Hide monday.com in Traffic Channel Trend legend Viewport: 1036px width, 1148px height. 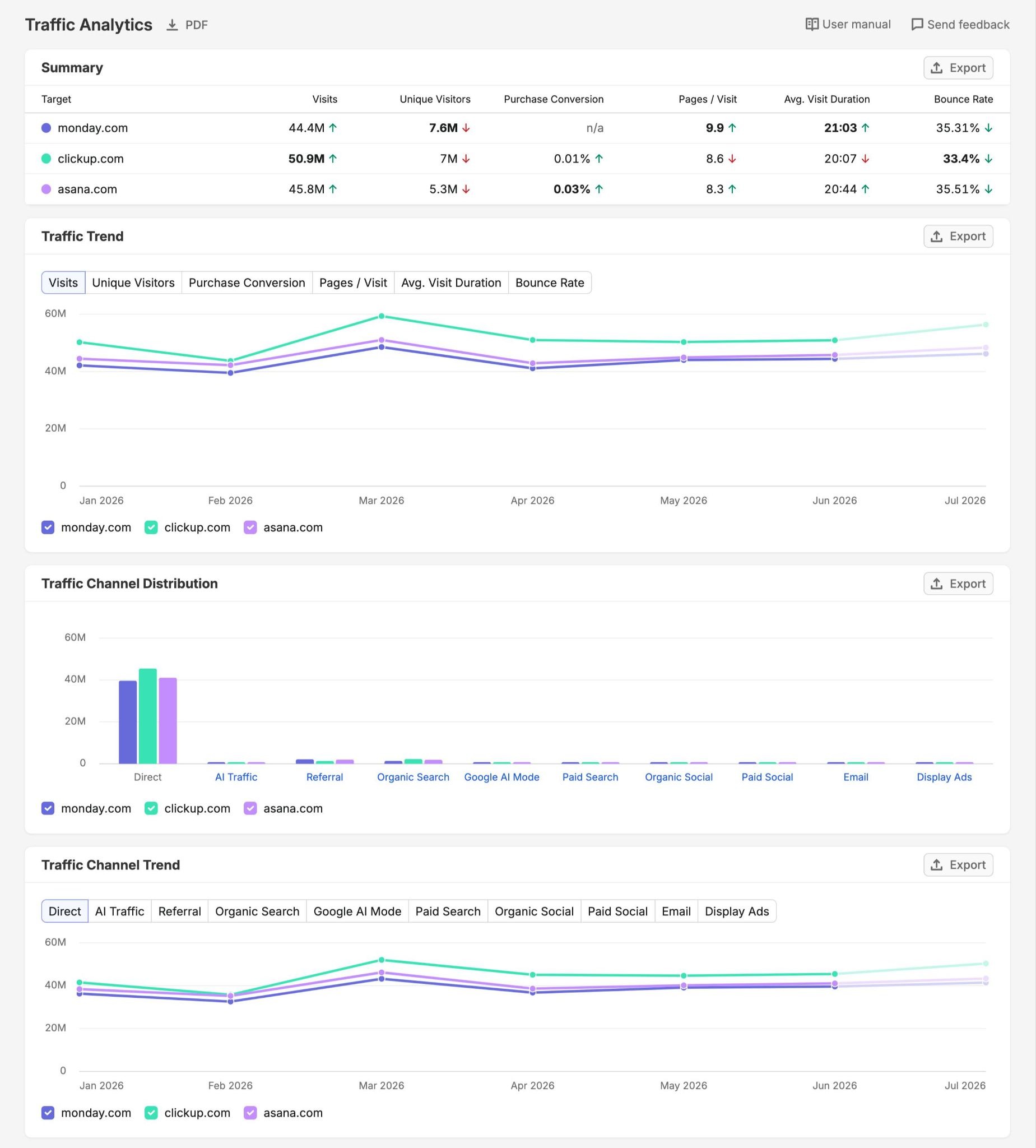[48, 1113]
